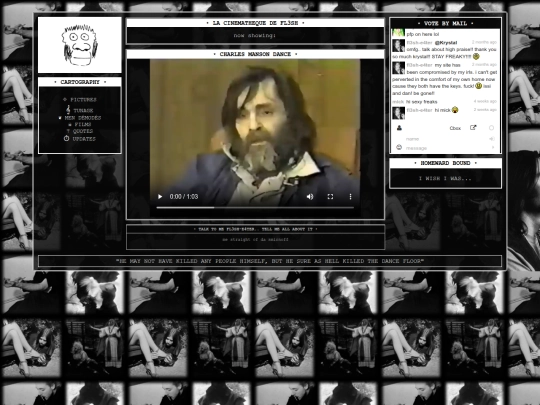The width and height of the screenshot is (540, 405).
Task: Open the Quotes page in Cartography
Action: [x=83, y=131]
